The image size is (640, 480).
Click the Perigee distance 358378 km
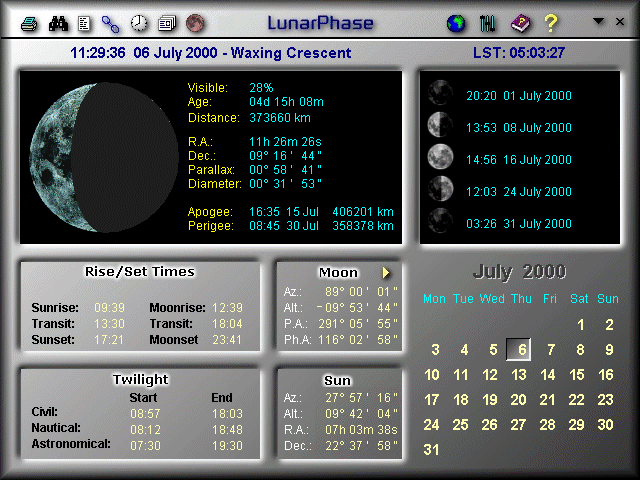pos(363,226)
